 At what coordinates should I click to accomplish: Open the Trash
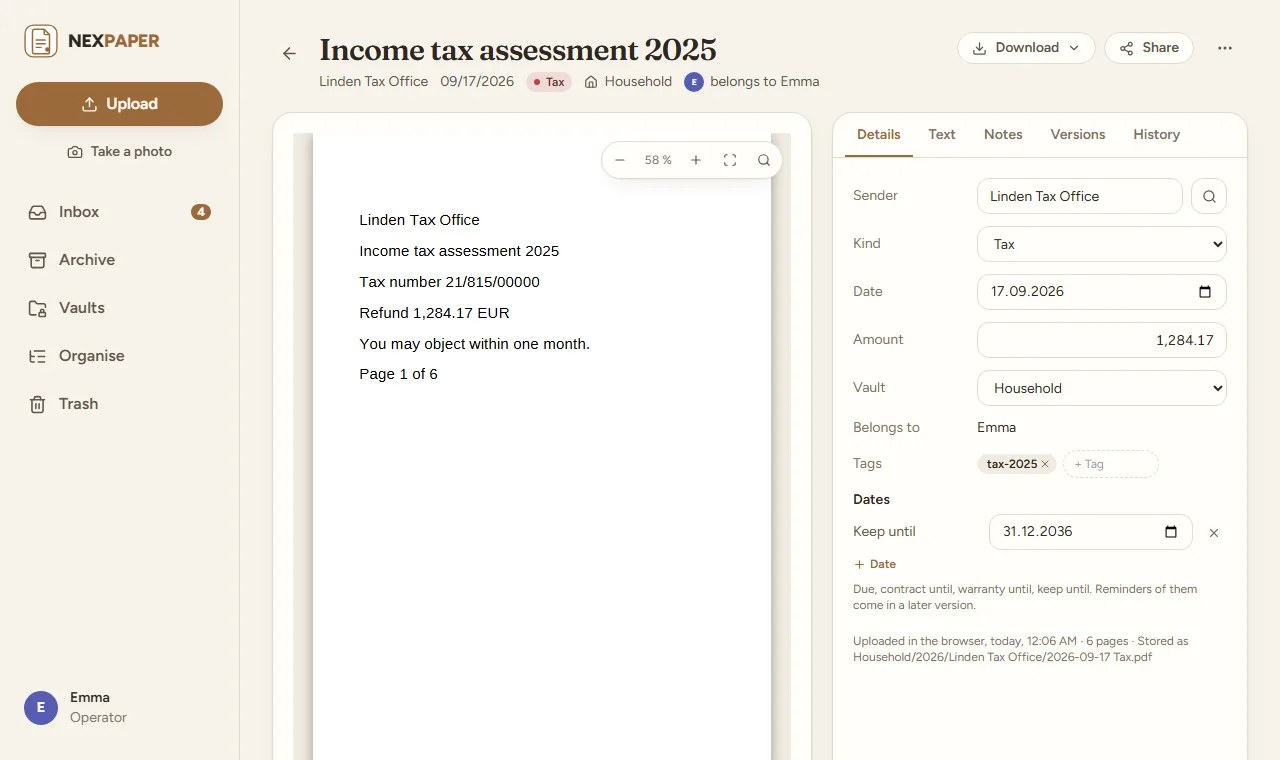tap(119, 404)
